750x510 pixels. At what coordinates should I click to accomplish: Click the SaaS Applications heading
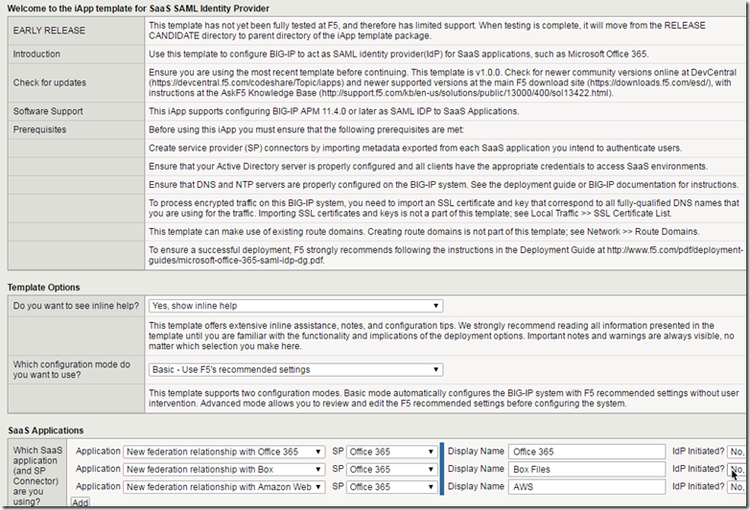(x=46, y=431)
